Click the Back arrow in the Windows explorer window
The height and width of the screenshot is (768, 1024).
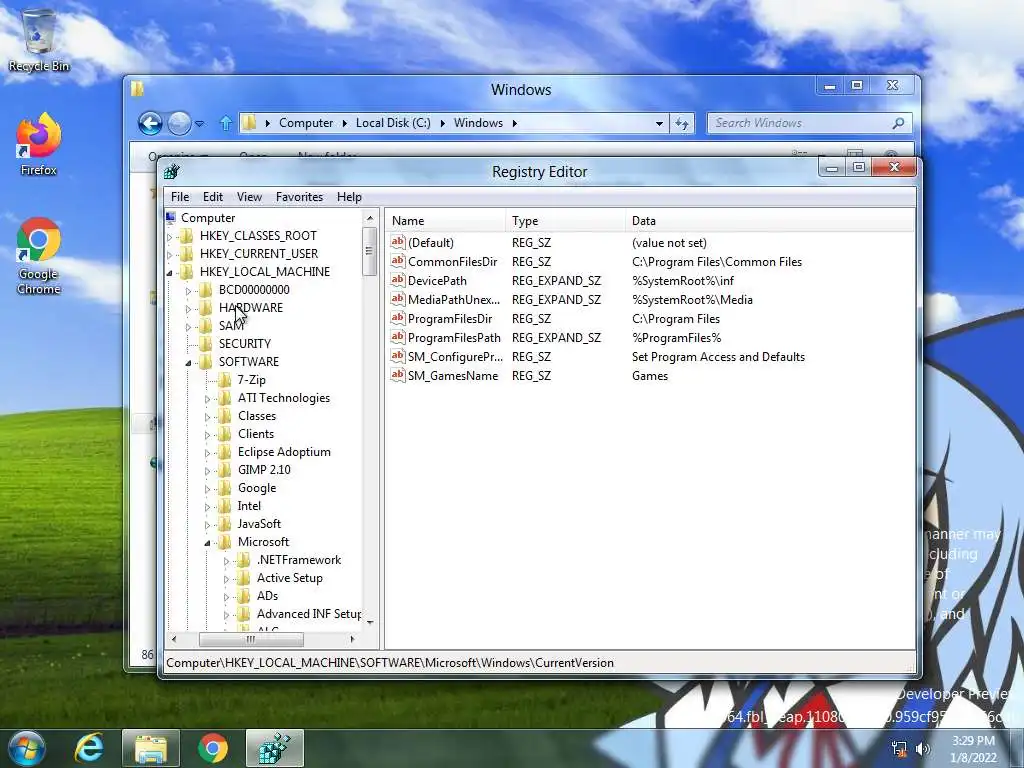click(x=150, y=123)
